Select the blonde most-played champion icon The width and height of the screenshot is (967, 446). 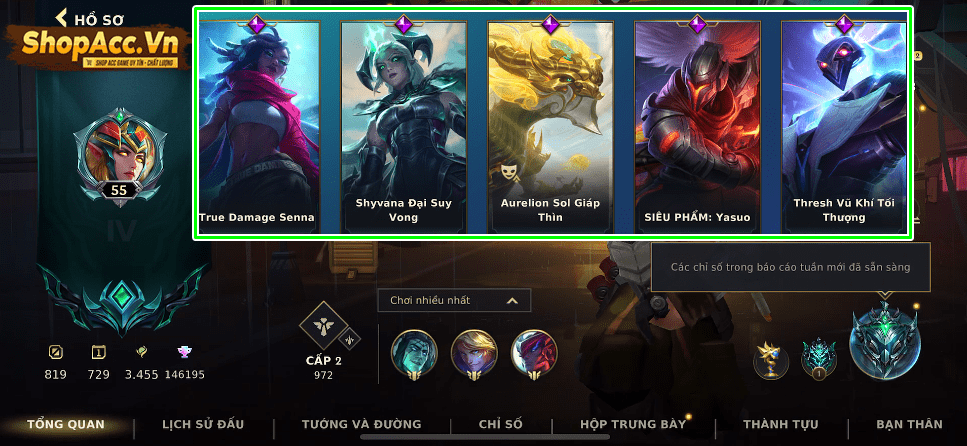[x=474, y=353]
